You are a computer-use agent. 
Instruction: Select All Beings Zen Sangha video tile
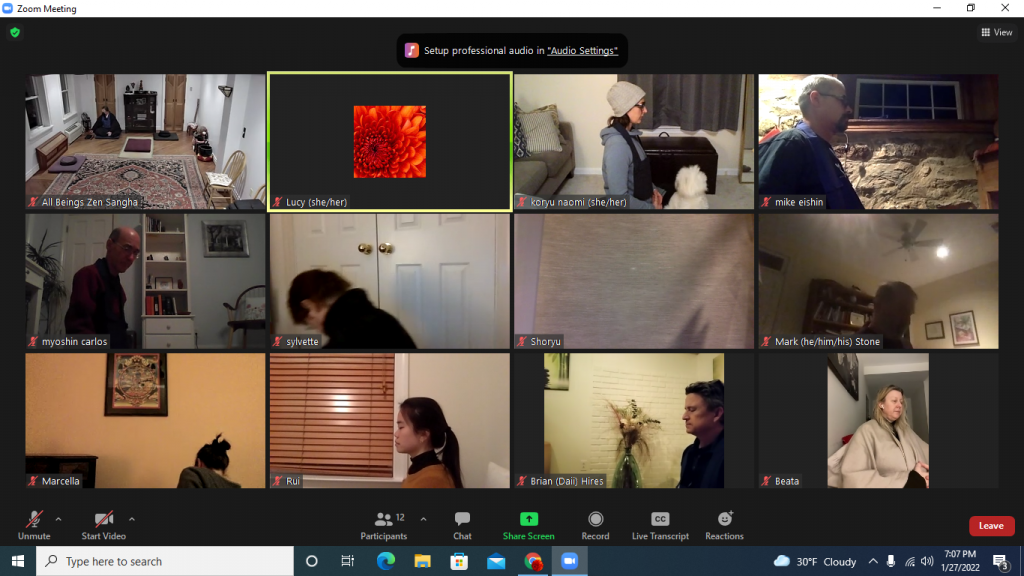145,142
